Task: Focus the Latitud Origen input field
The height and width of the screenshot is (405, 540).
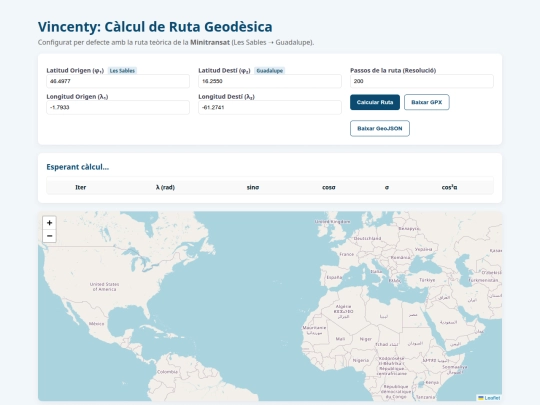Action: [118, 81]
